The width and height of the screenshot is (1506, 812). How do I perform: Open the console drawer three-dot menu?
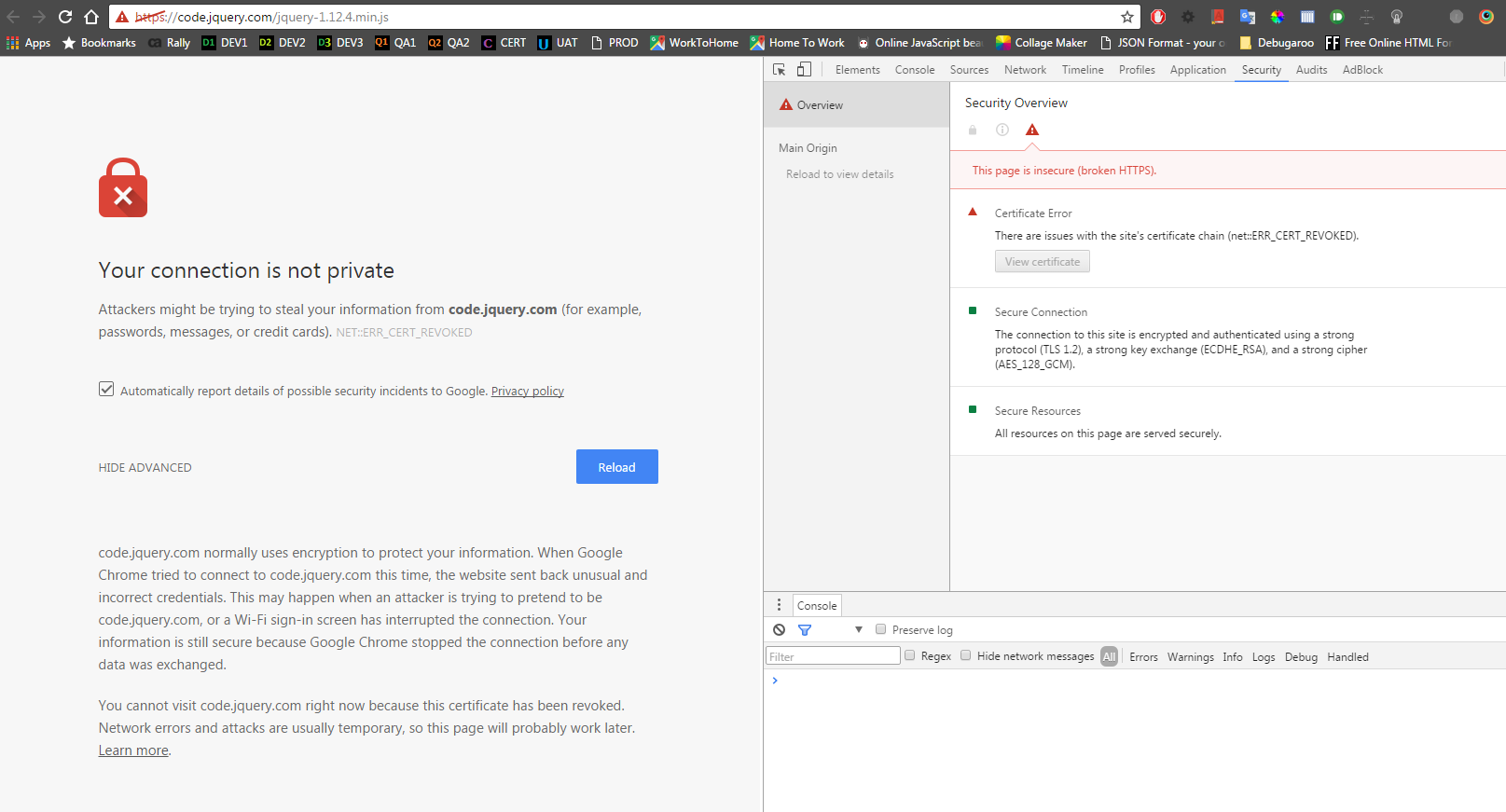(x=780, y=605)
